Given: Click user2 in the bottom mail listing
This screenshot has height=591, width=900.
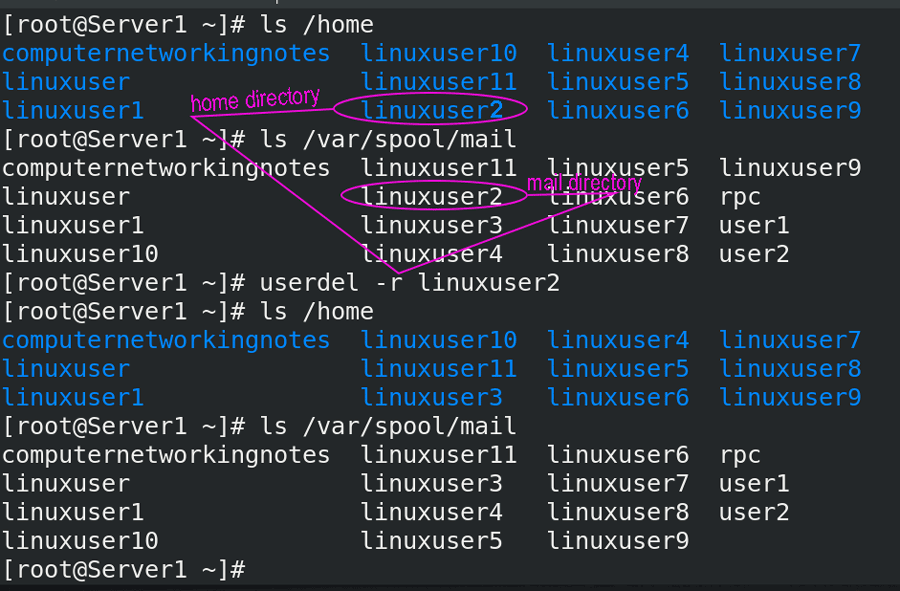Looking at the screenshot, I should coord(754,513).
